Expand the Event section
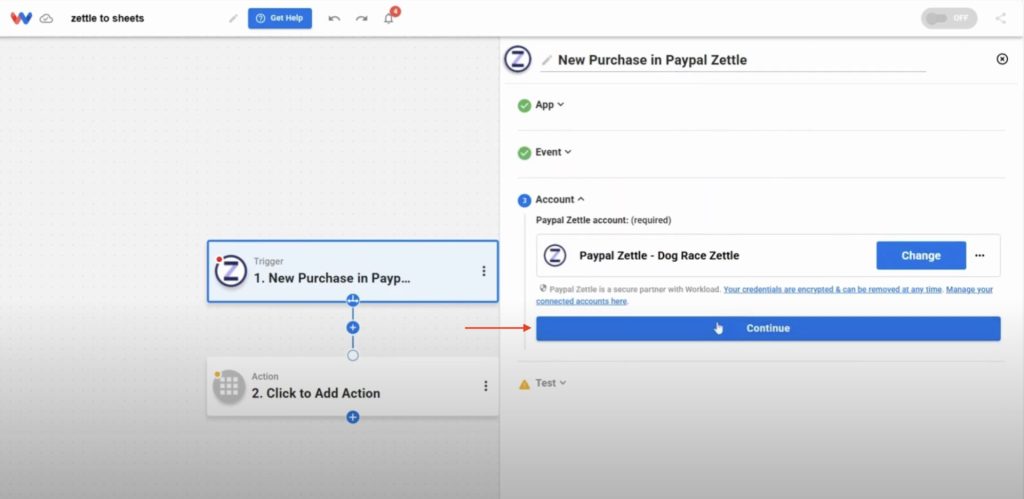Screen dimensions: 1024x499 (553, 152)
